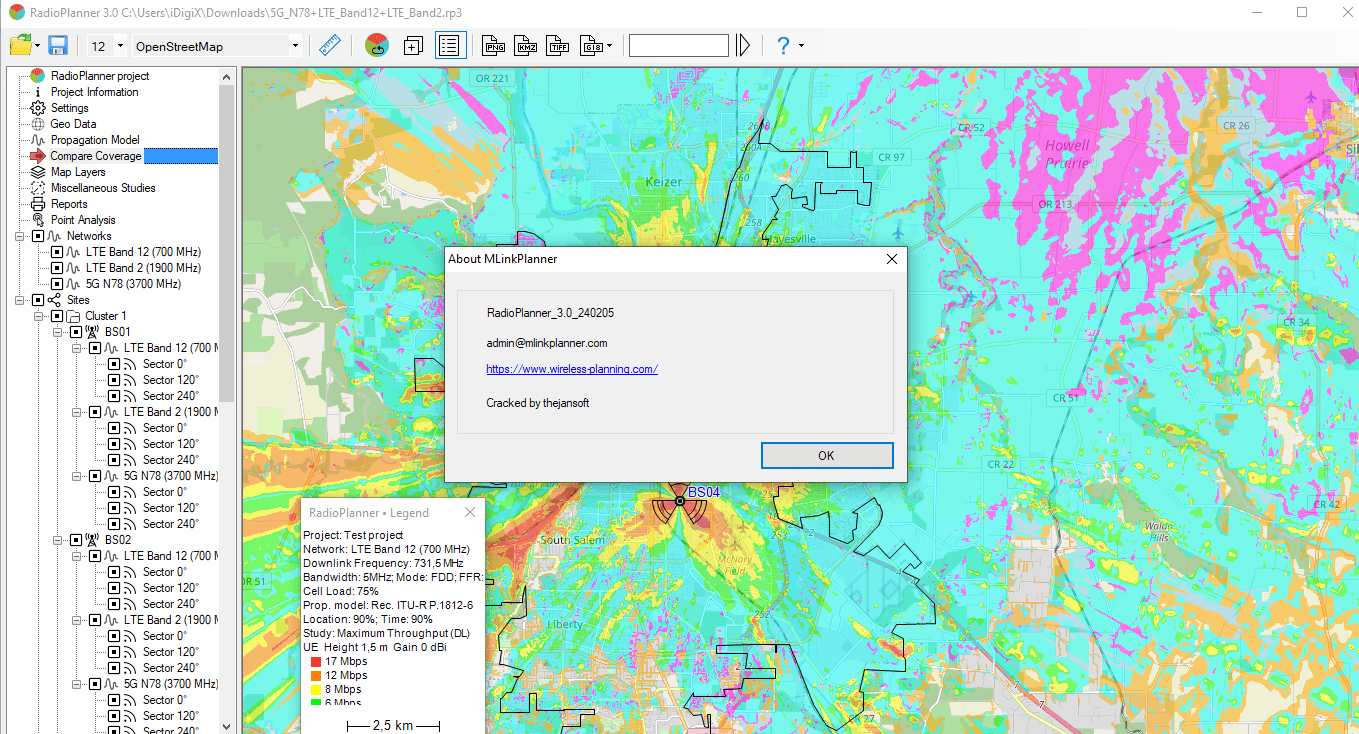The image size is (1359, 734).
Task: Click the tree panel scroll-down arrow
Action: [x=227, y=726]
